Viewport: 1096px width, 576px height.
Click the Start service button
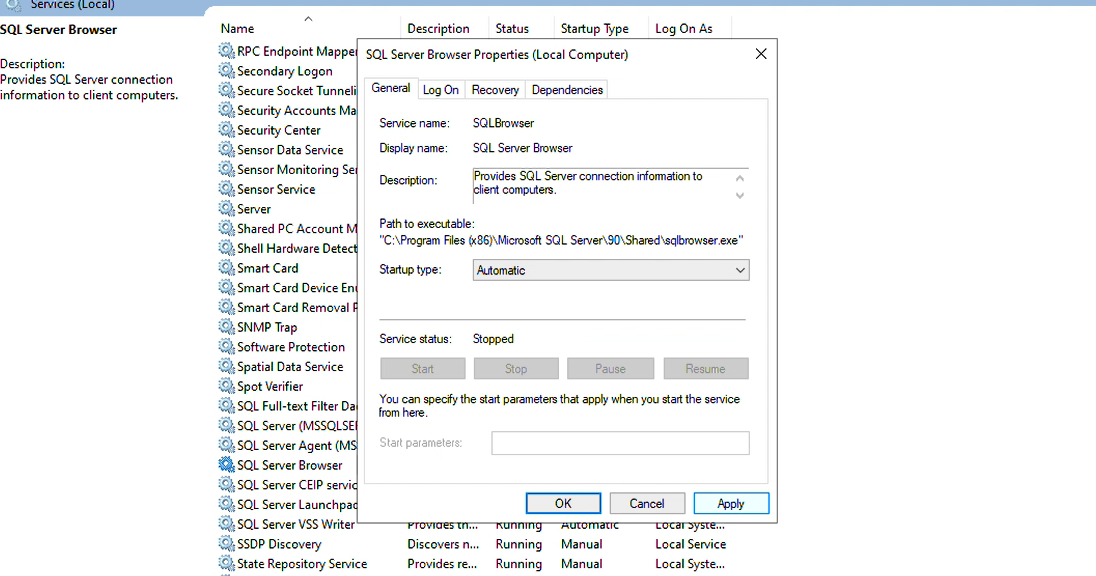click(x=423, y=368)
